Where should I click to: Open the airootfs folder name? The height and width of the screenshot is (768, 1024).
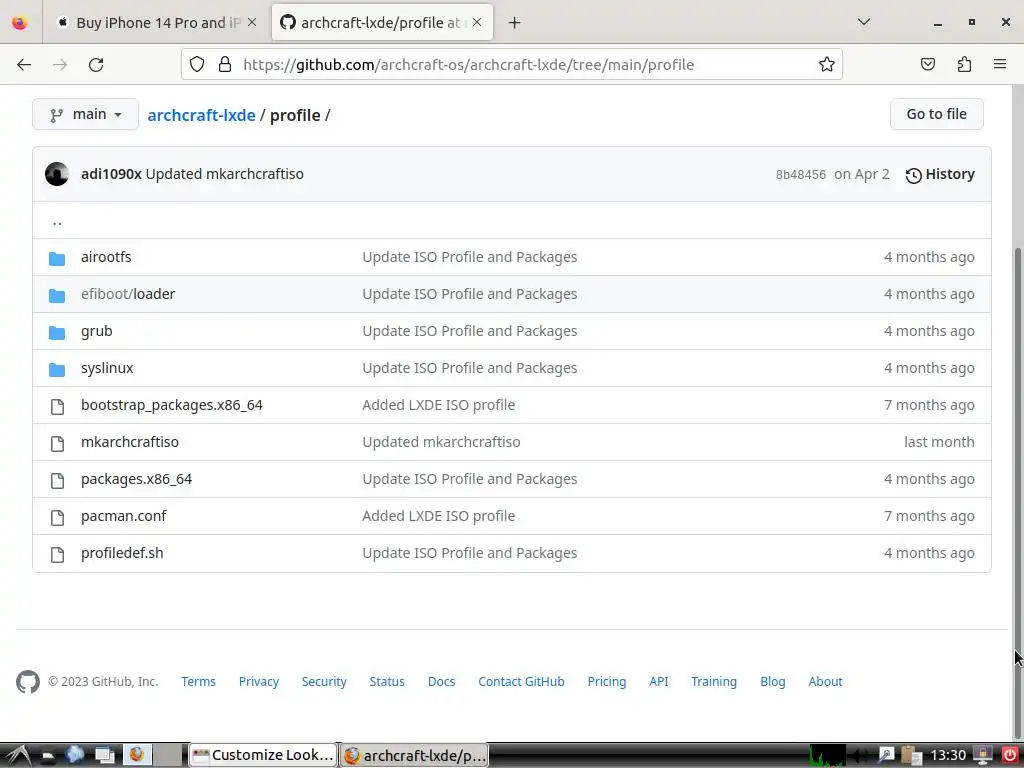click(x=106, y=257)
